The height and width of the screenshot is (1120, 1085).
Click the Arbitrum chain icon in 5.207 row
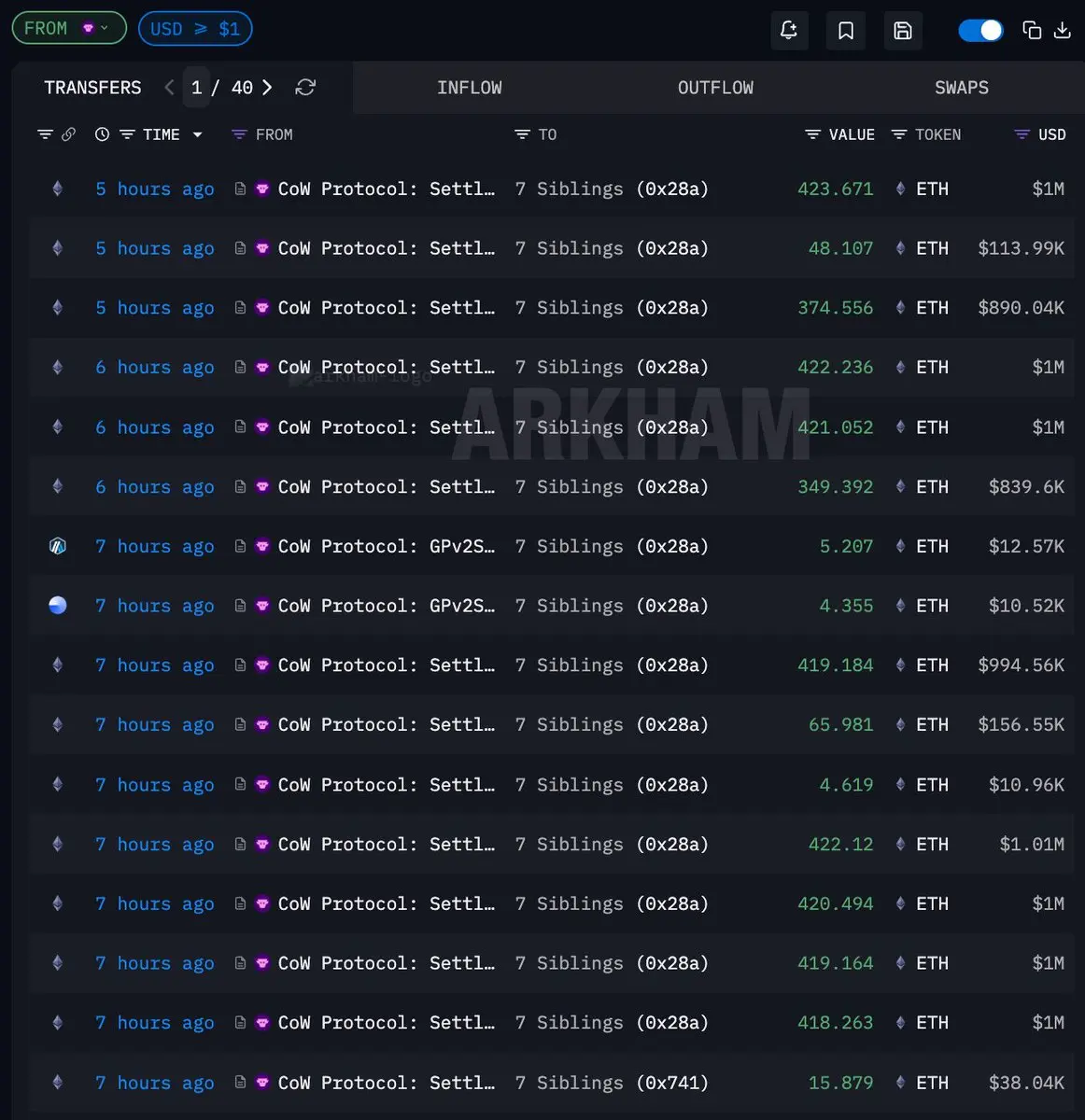click(x=58, y=546)
